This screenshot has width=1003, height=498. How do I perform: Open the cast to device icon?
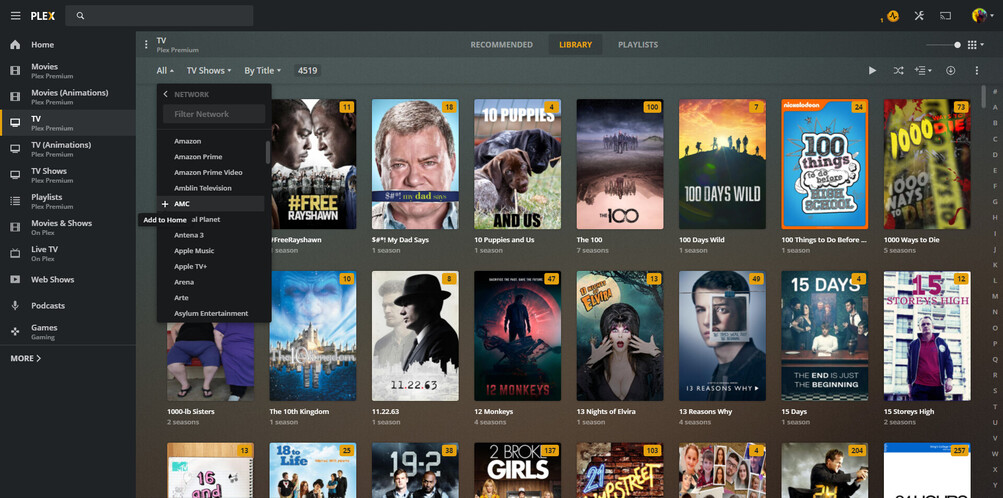tap(945, 16)
